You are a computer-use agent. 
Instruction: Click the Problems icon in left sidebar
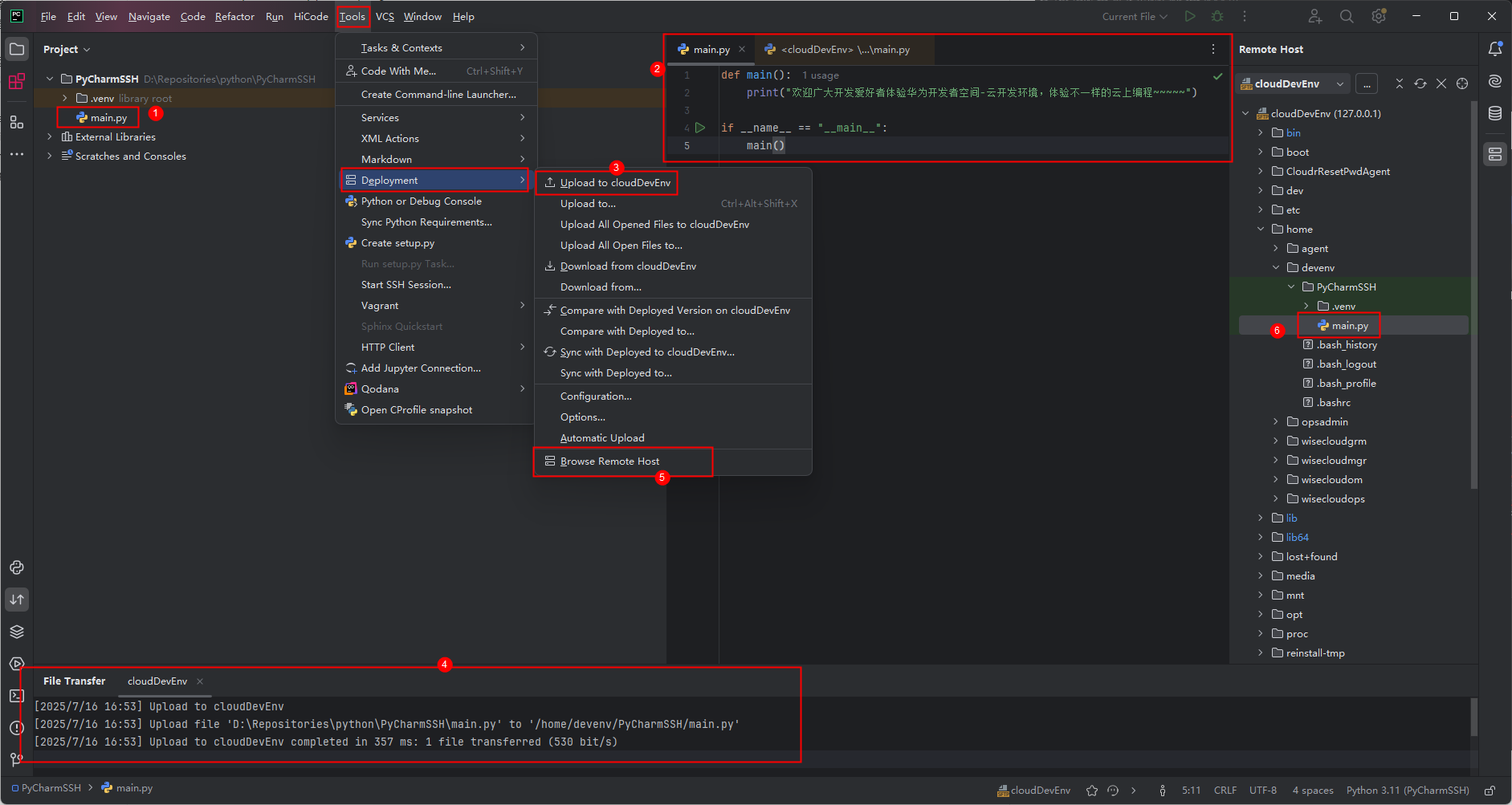tap(17, 728)
